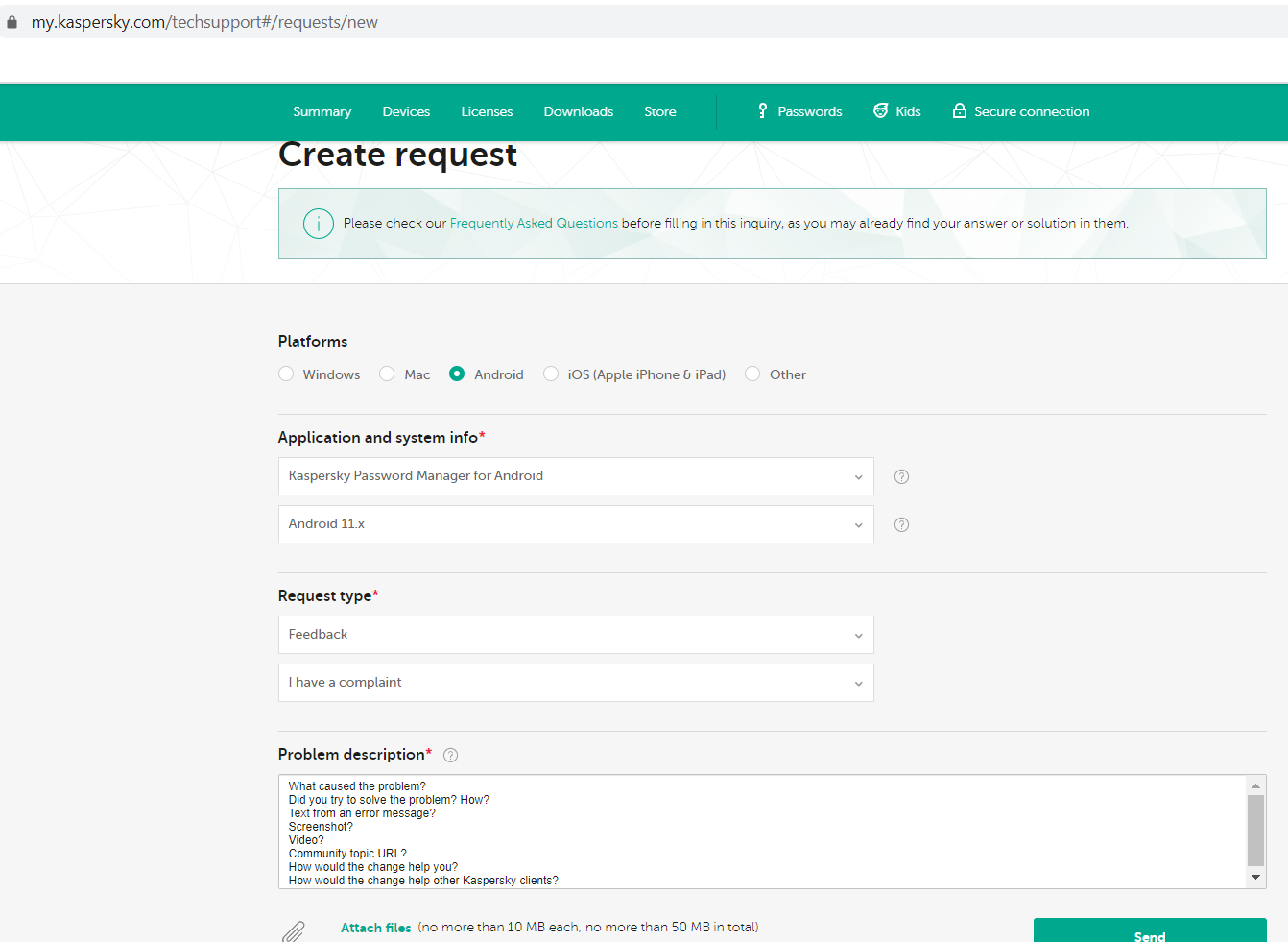Select the Android platform radio button
This screenshot has height=942, width=1288.
coord(457,374)
